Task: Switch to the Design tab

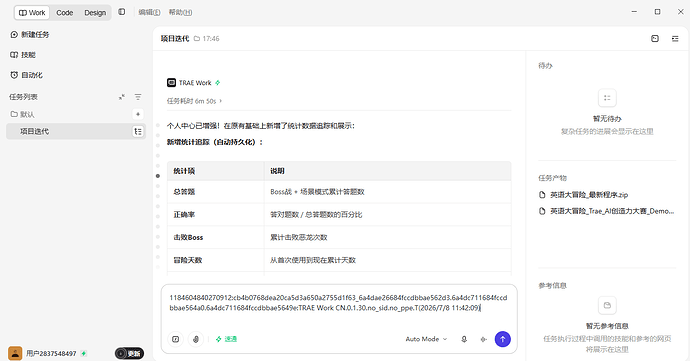Action: [x=95, y=13]
